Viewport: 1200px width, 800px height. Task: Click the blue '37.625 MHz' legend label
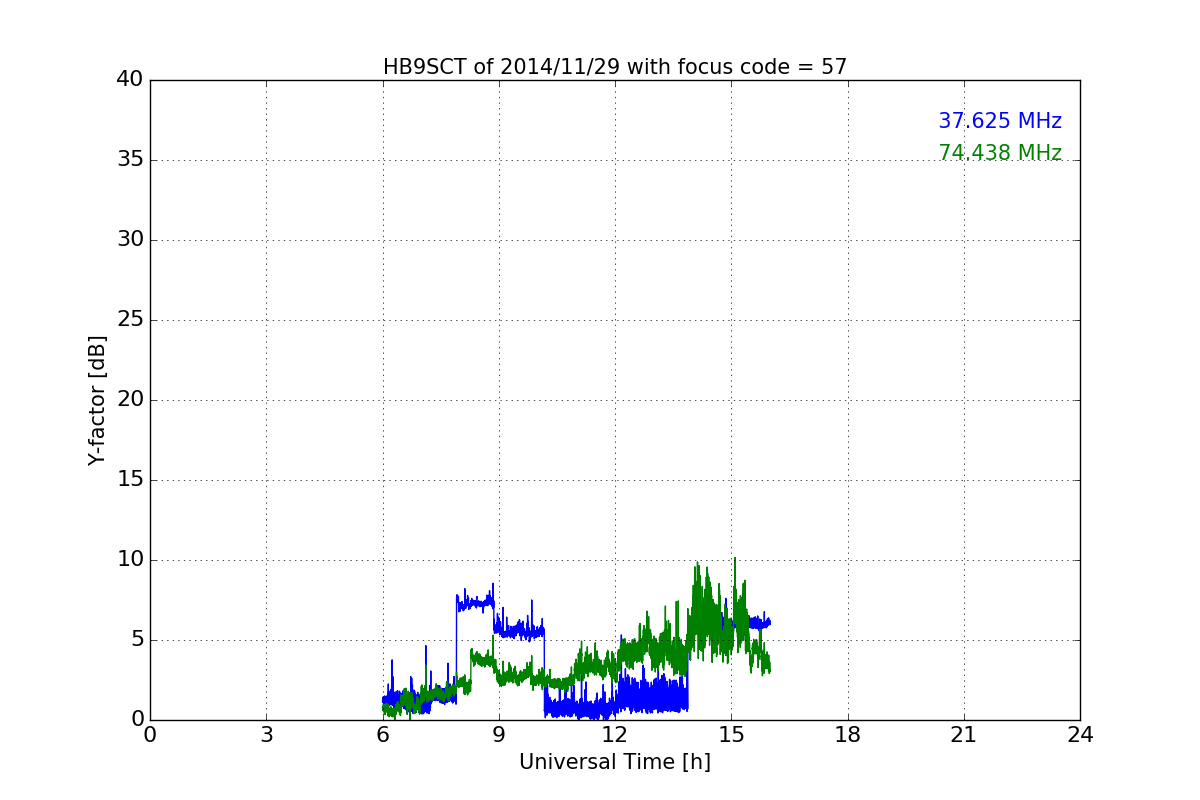(1000, 121)
